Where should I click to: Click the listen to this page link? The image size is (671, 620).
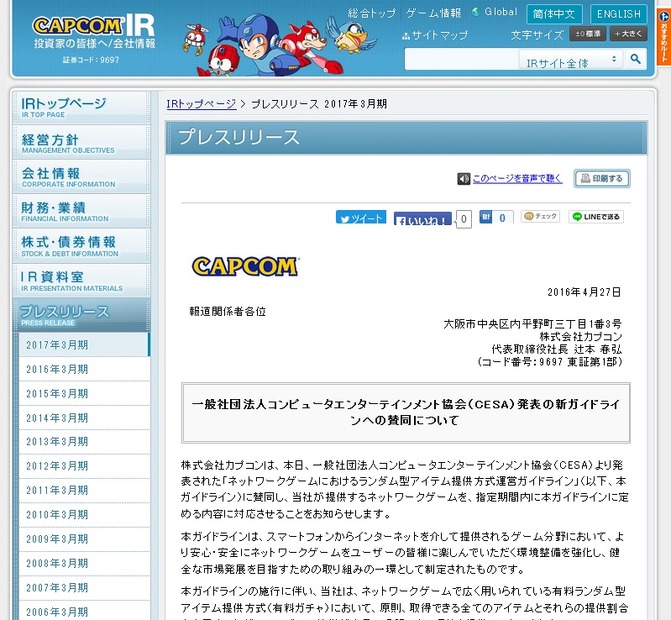pos(517,178)
